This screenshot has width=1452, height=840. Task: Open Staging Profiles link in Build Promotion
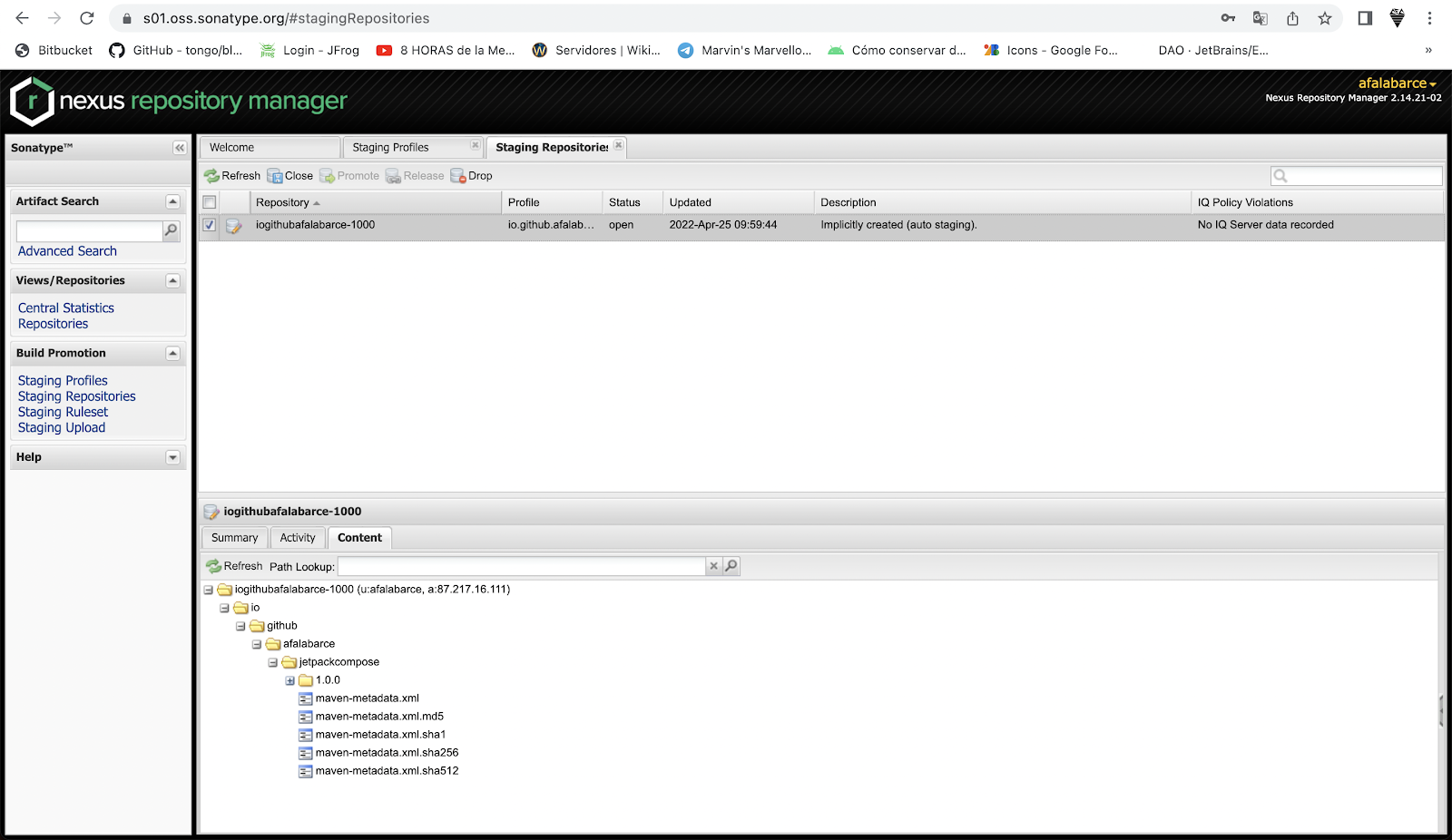(63, 381)
